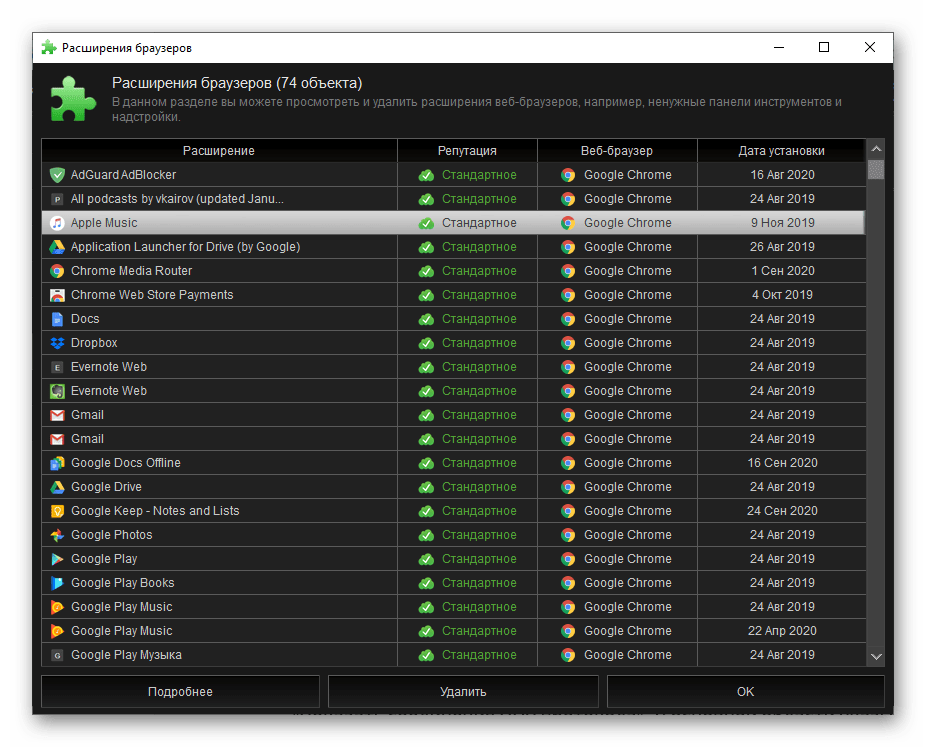The image size is (926, 747).
Task: Click the reputation checkmark in Dropbox row
Action: (x=426, y=343)
